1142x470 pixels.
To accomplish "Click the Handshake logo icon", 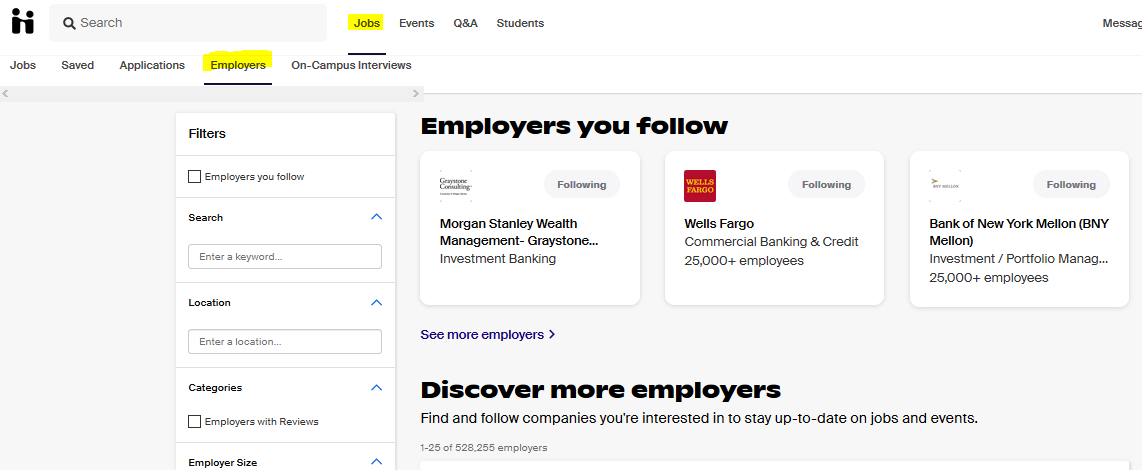I will coord(22,22).
